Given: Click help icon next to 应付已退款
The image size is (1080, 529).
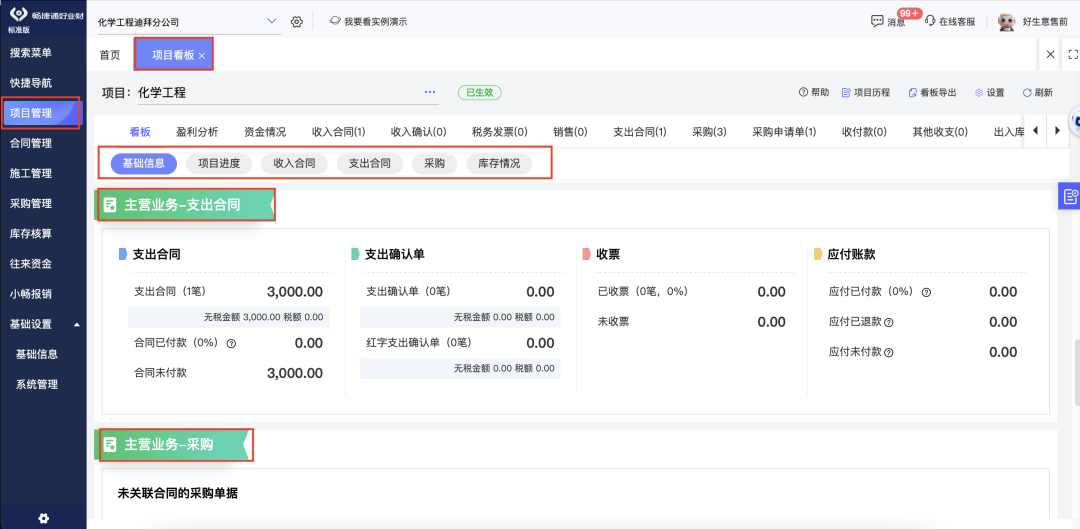Looking at the screenshot, I should [889, 323].
